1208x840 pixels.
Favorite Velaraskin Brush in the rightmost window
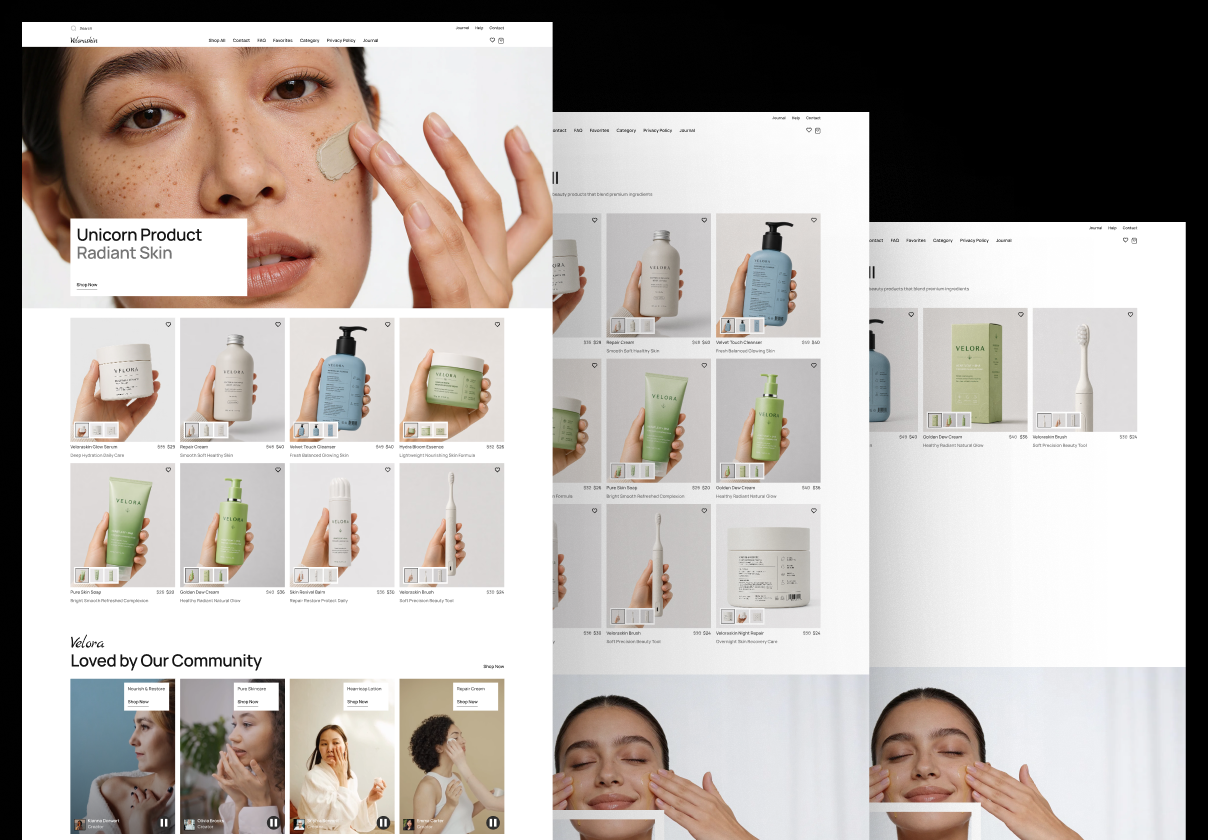click(x=1131, y=314)
